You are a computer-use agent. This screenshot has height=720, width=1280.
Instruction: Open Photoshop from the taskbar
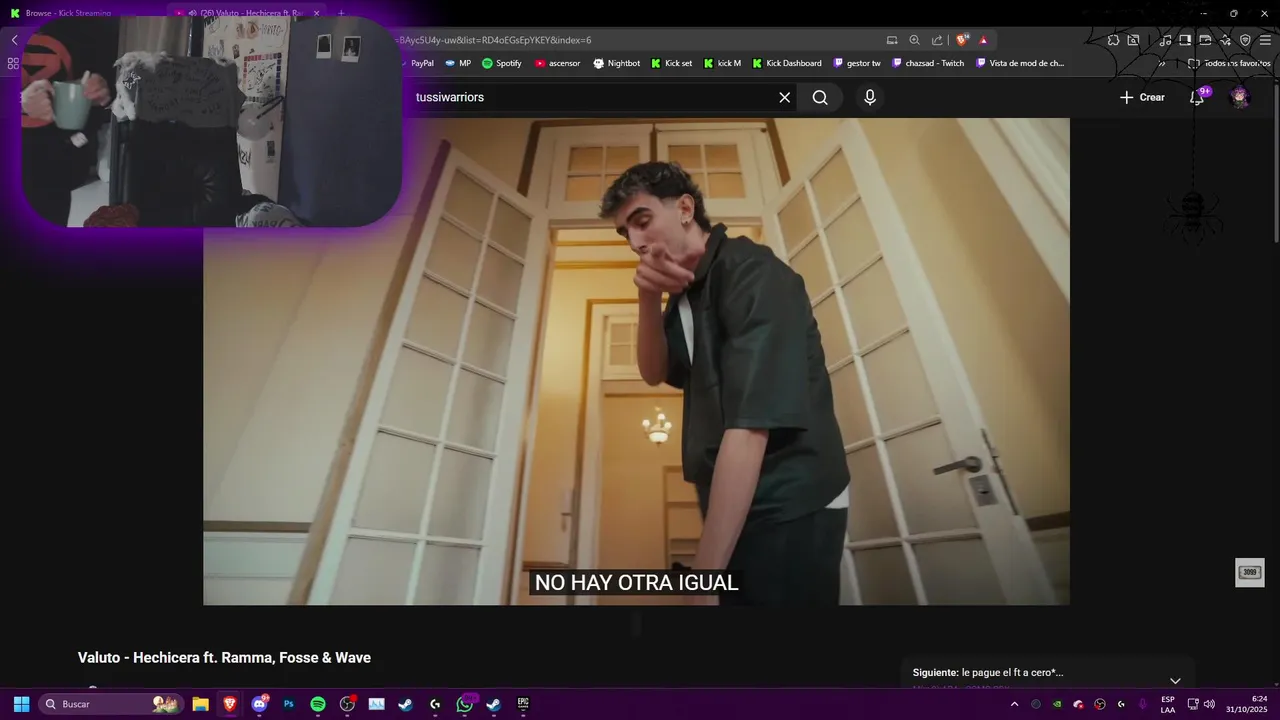click(x=289, y=704)
